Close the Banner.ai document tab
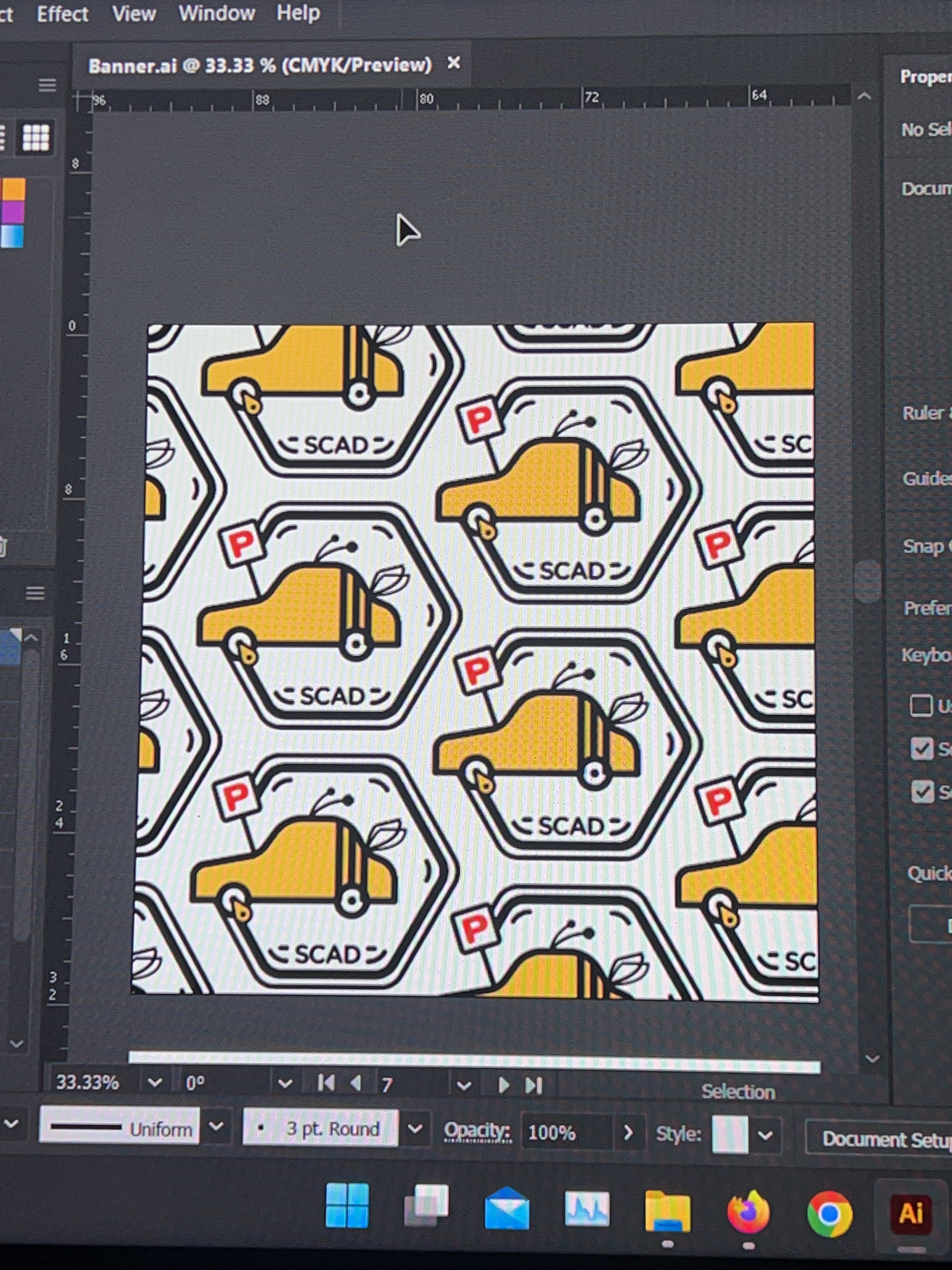The height and width of the screenshot is (1270, 952). click(453, 63)
